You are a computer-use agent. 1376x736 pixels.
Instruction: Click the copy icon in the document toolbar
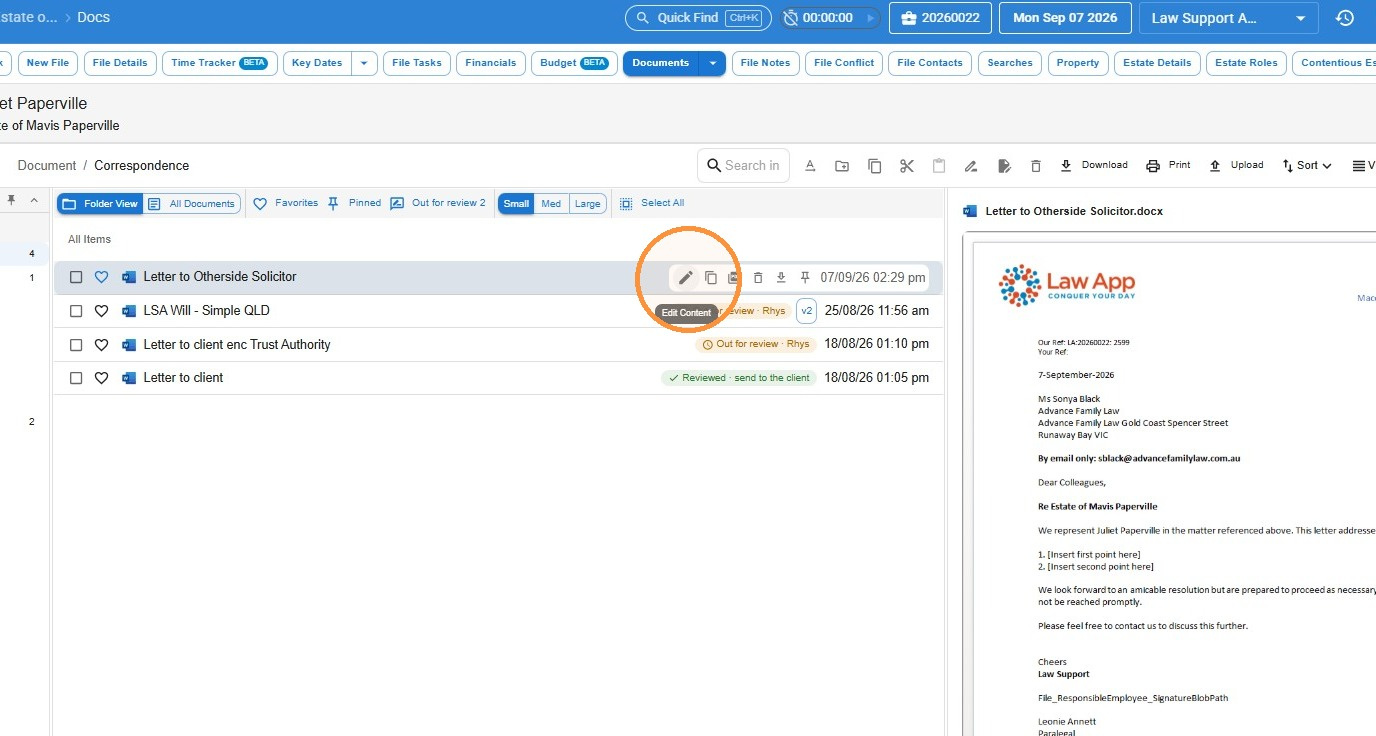[874, 166]
